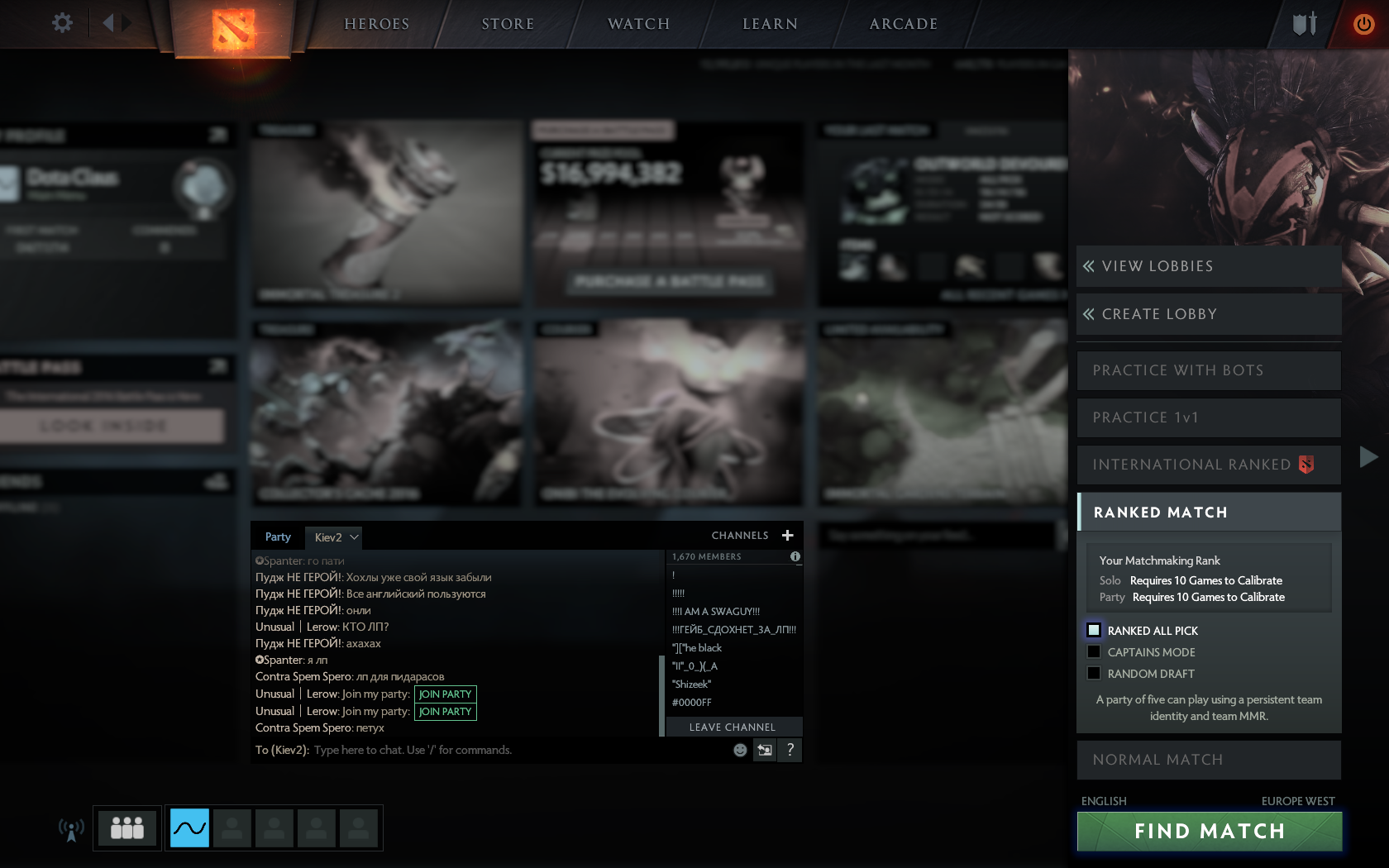Image resolution: width=1389 pixels, height=868 pixels.
Task: Join party from first Lerow invite
Action: (x=445, y=694)
